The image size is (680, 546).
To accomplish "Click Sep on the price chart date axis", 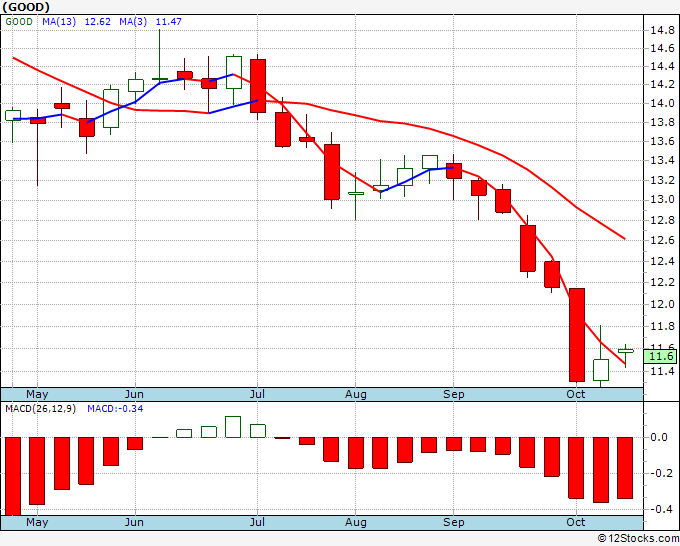I will [x=454, y=394].
